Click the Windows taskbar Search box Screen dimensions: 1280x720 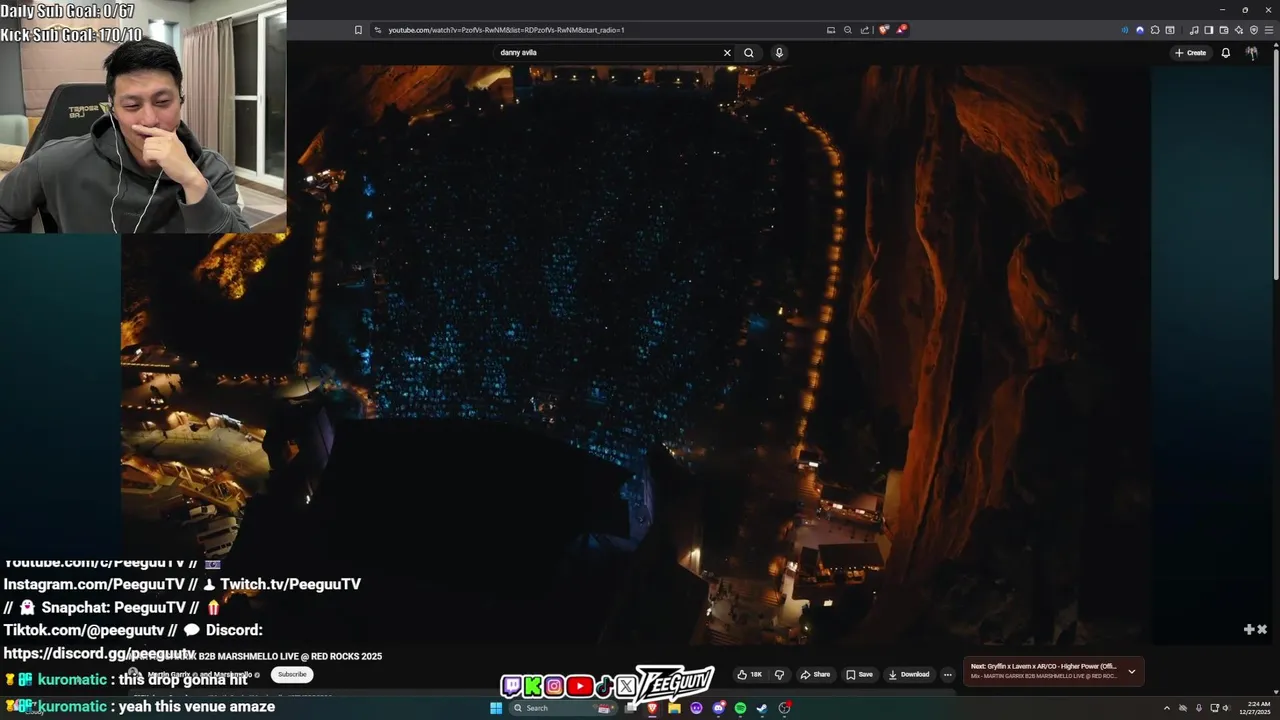[563, 708]
